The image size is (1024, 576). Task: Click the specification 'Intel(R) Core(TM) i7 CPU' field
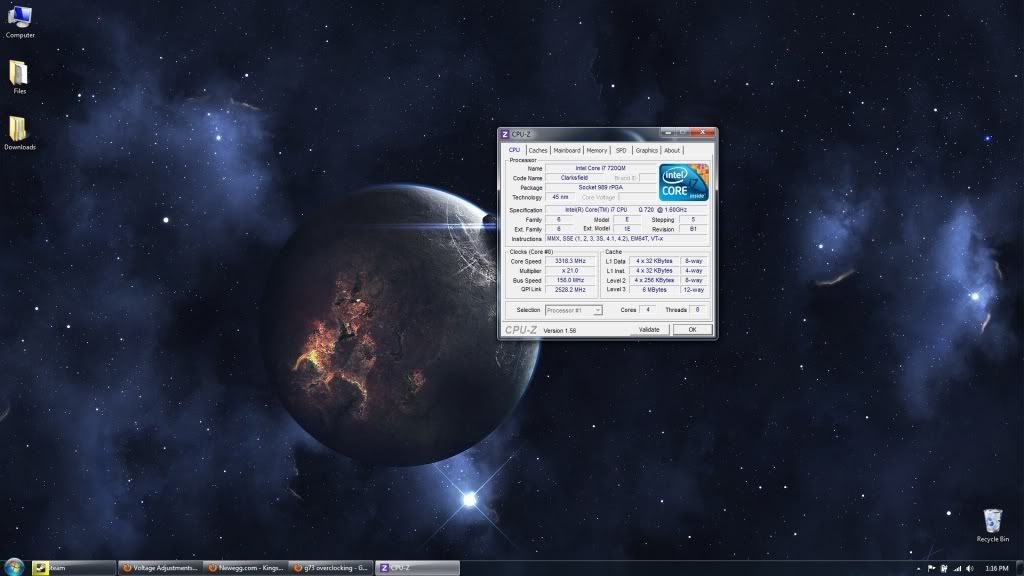pyautogui.click(x=626, y=210)
